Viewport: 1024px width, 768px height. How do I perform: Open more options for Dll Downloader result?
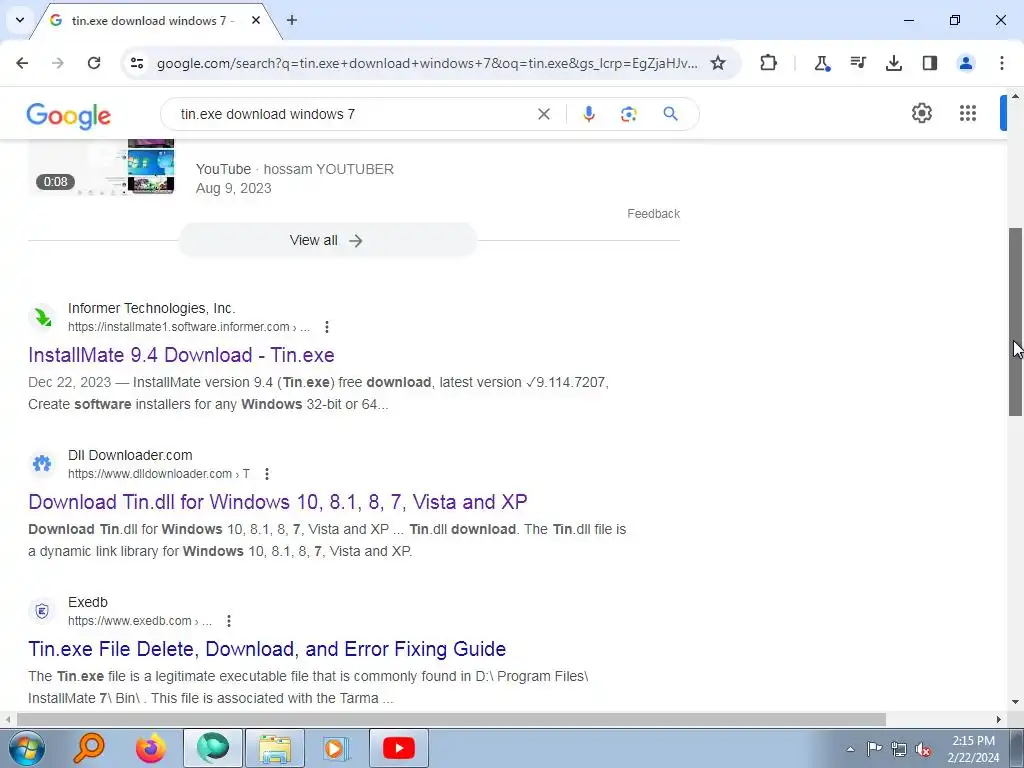(266, 473)
